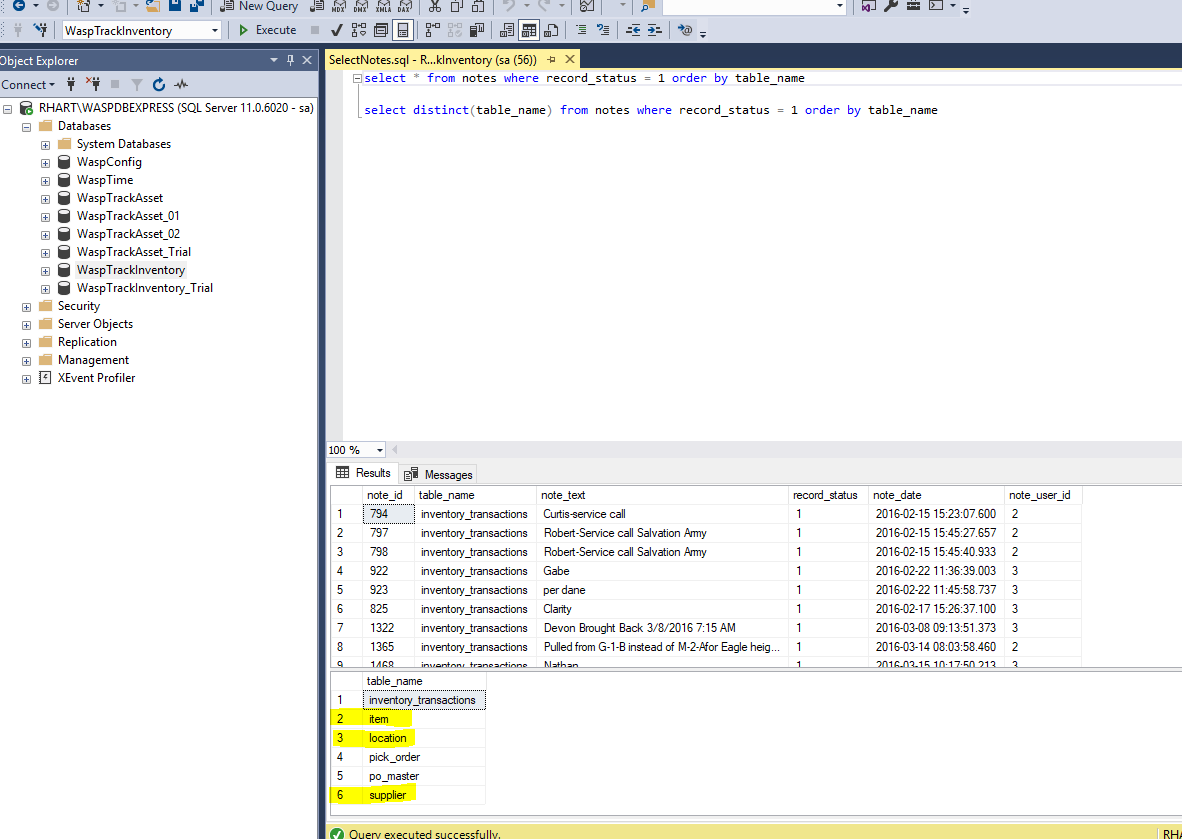Expand the WaspTrackInventory database node
Image resolution: width=1182 pixels, height=839 pixels.
coord(44,270)
